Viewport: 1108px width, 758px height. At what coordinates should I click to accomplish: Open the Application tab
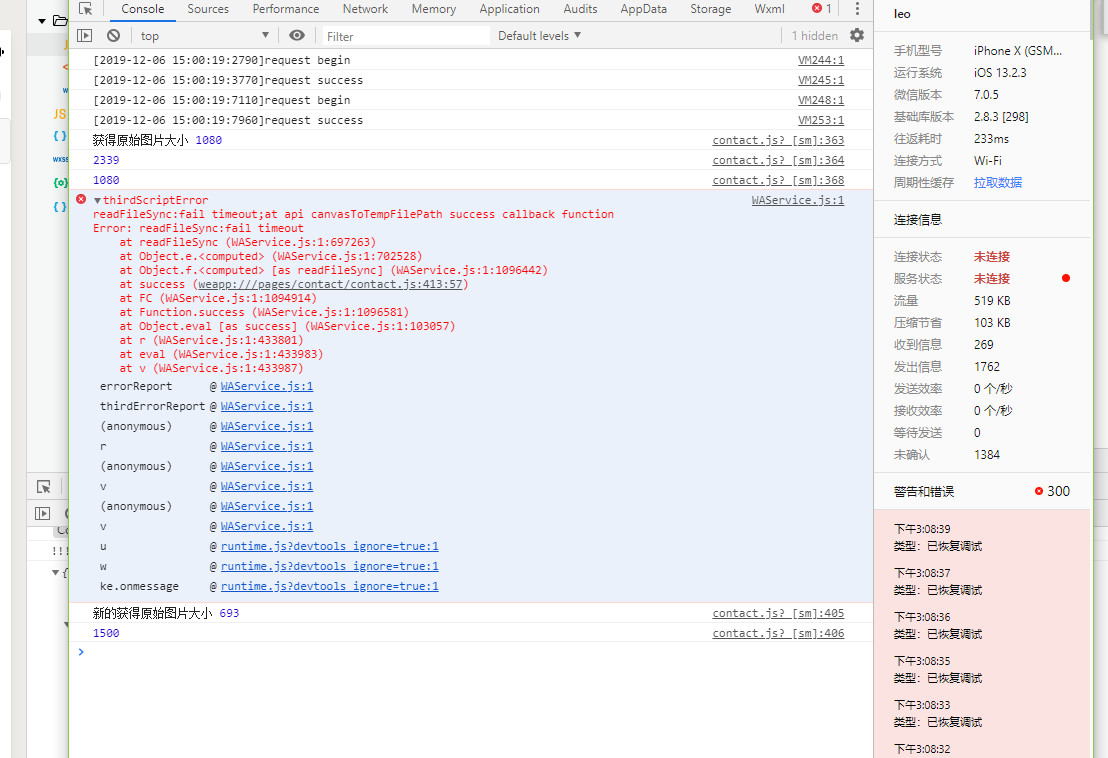[x=509, y=8]
